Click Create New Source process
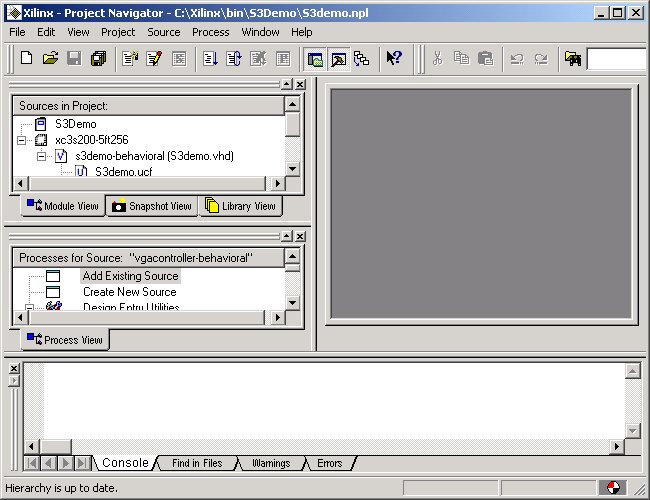Image resolution: width=650 pixels, height=500 pixels. pyautogui.click(x=130, y=292)
